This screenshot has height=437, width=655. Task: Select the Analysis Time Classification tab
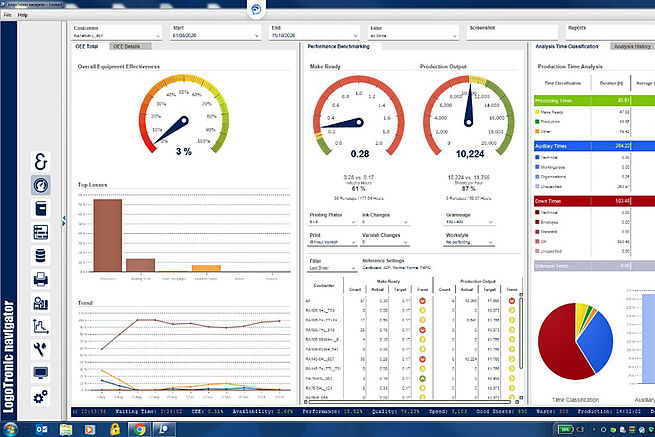pyautogui.click(x=567, y=46)
